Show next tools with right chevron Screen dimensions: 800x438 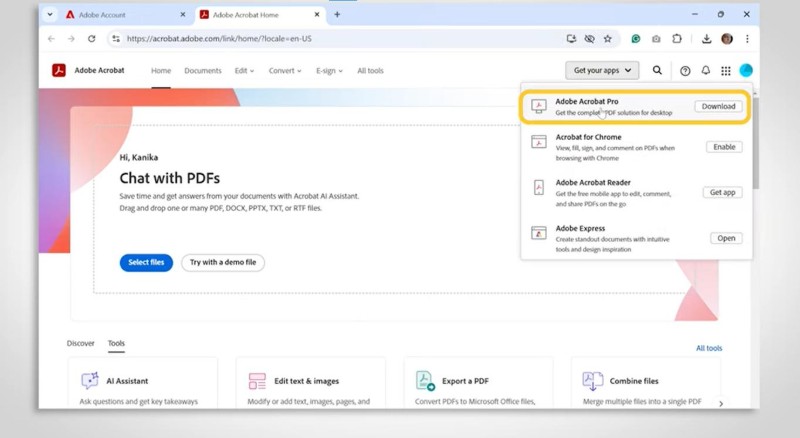(x=721, y=403)
